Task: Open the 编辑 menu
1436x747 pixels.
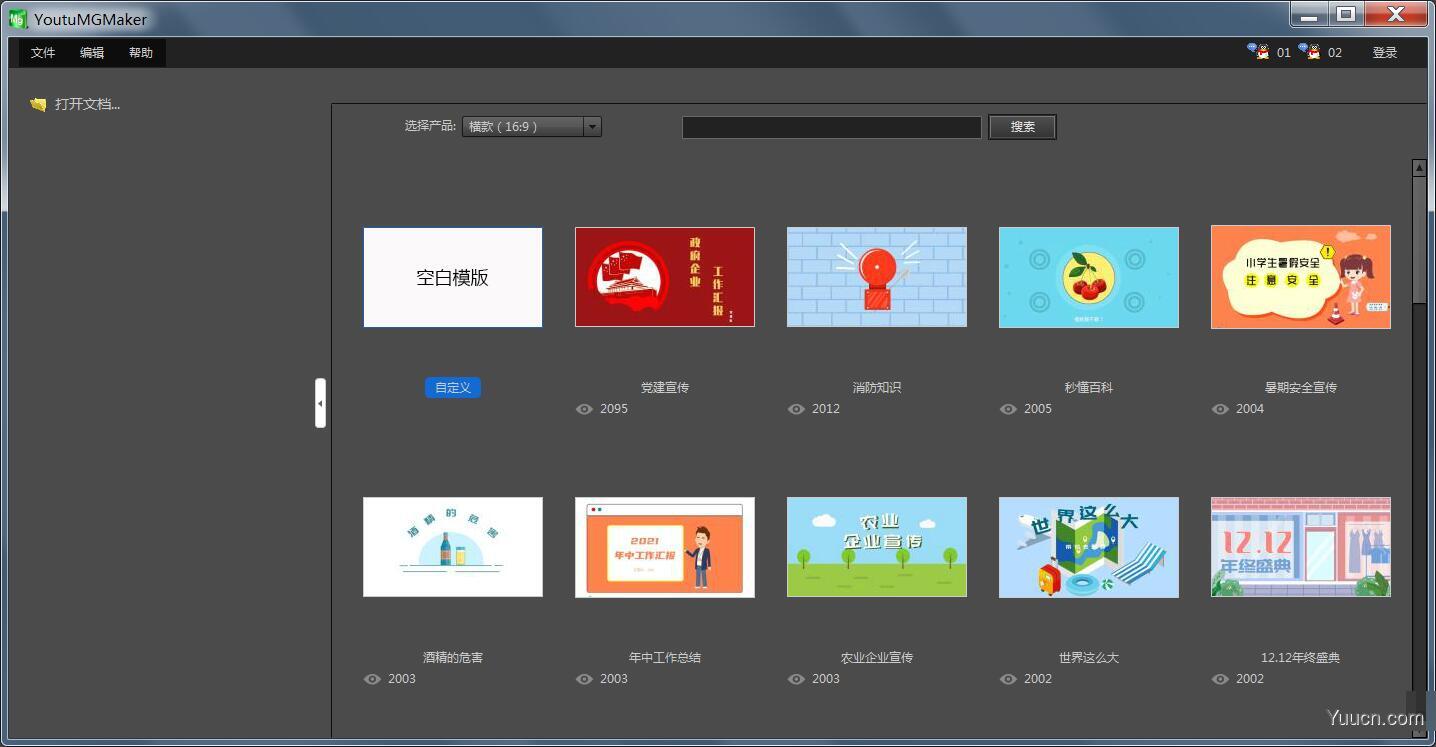Action: point(91,52)
